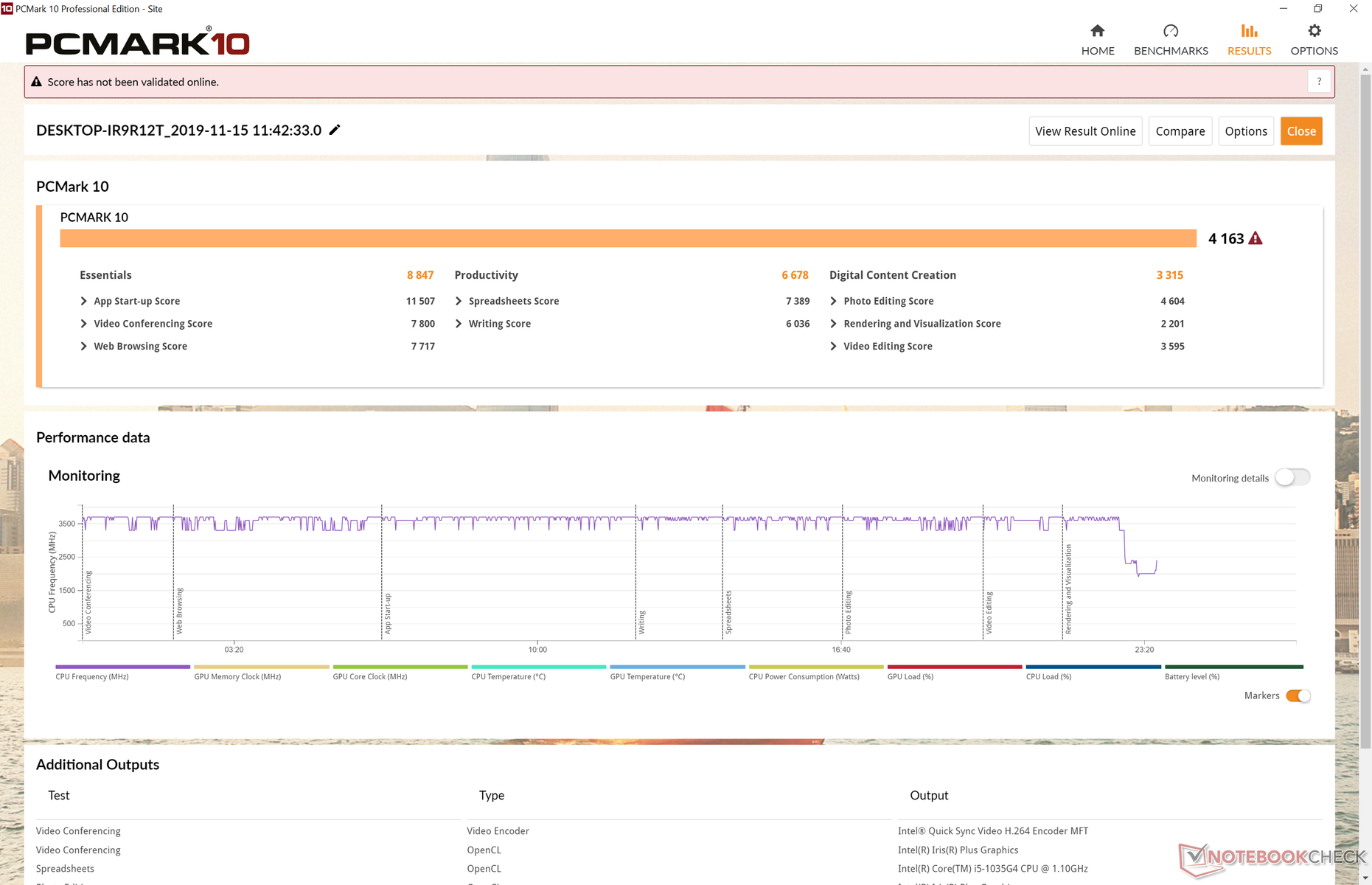Click the result Options button
Viewport: 1372px width, 885px height.
click(1246, 131)
